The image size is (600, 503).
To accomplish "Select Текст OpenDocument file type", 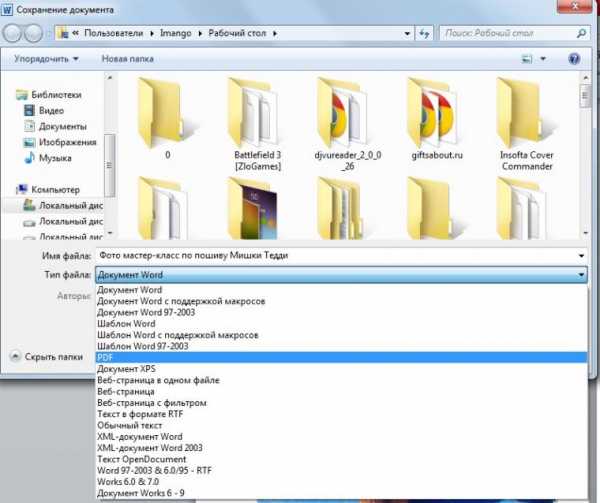I will tap(341, 459).
